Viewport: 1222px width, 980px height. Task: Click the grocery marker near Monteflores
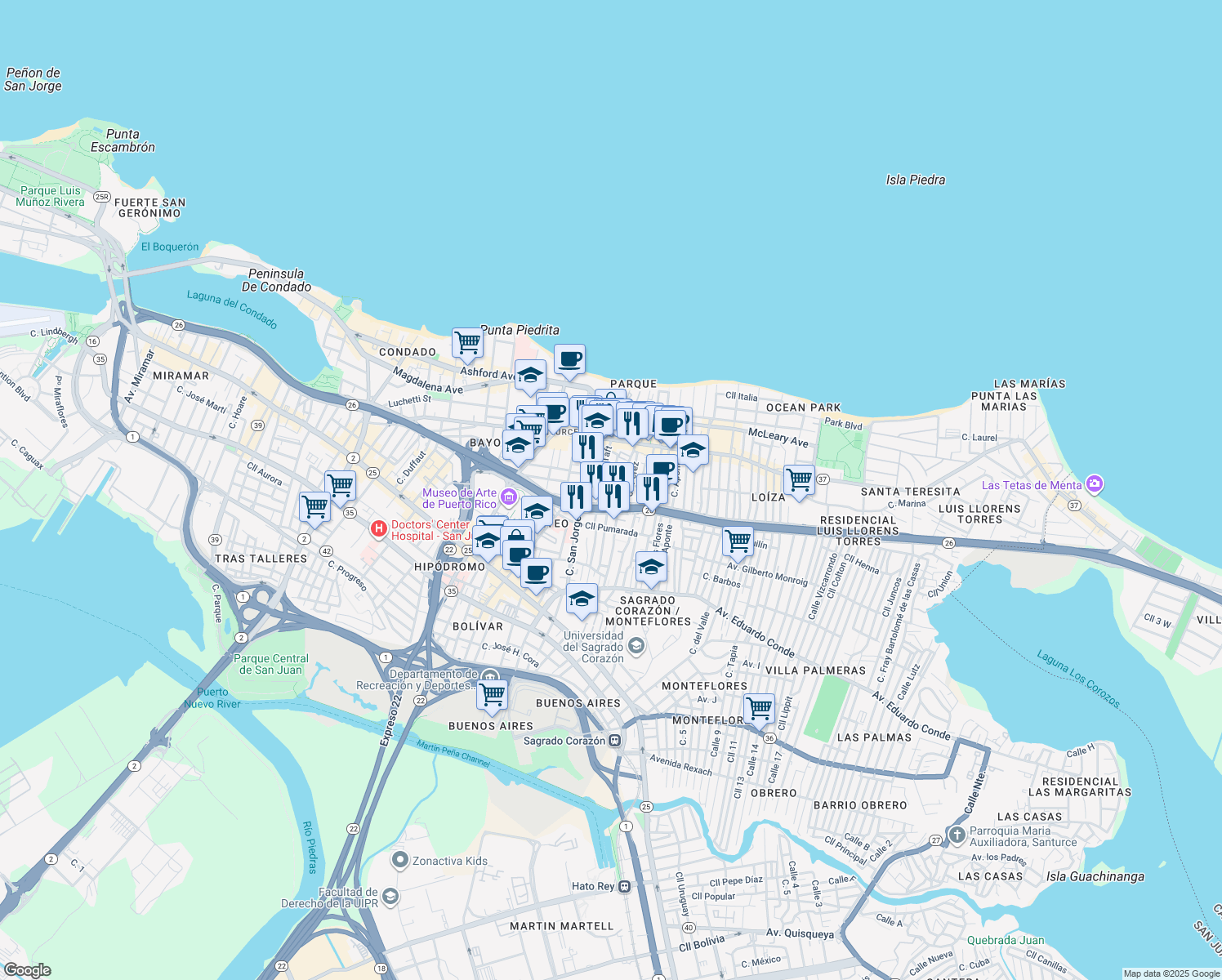pyautogui.click(x=759, y=707)
